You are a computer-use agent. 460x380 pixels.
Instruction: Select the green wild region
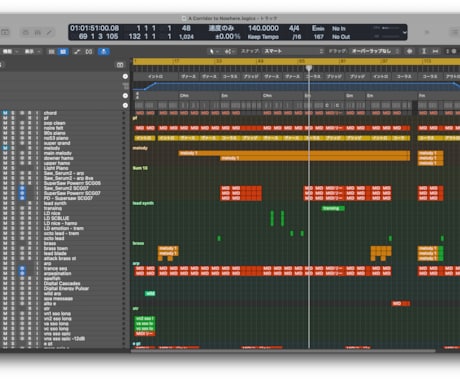tap(150, 293)
